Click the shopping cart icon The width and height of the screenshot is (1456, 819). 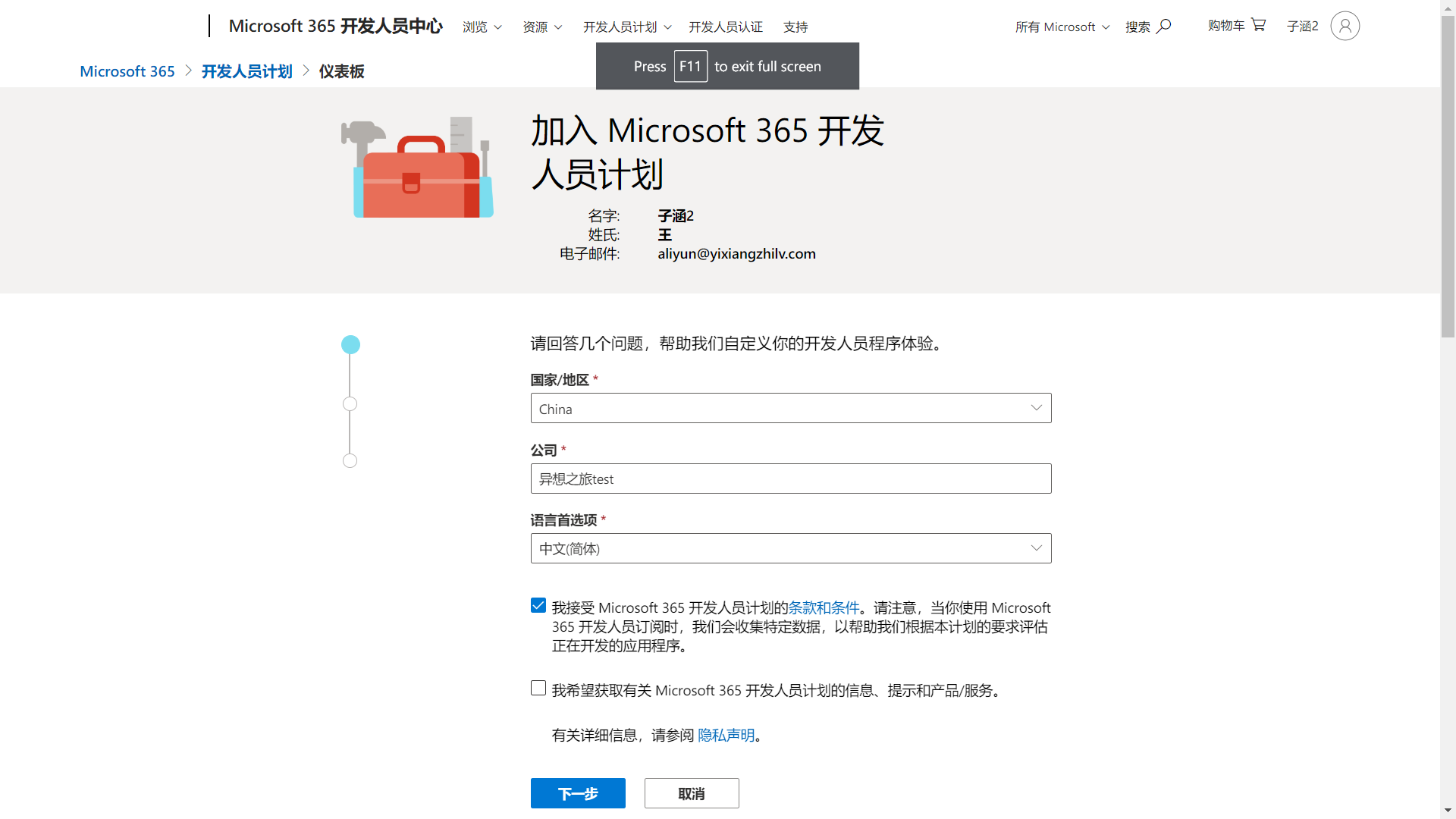(1259, 25)
